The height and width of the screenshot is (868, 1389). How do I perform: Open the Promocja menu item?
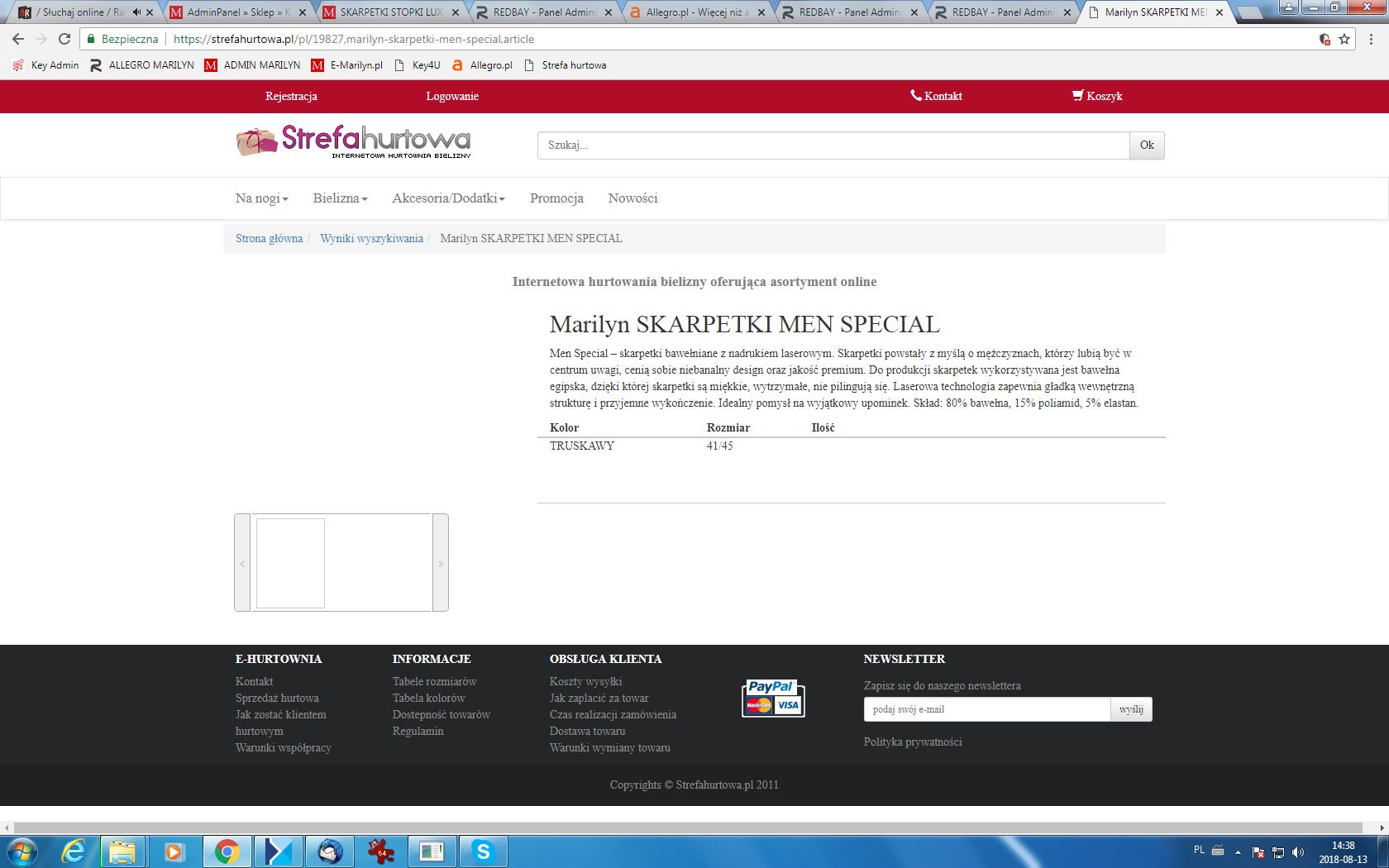pyautogui.click(x=556, y=198)
